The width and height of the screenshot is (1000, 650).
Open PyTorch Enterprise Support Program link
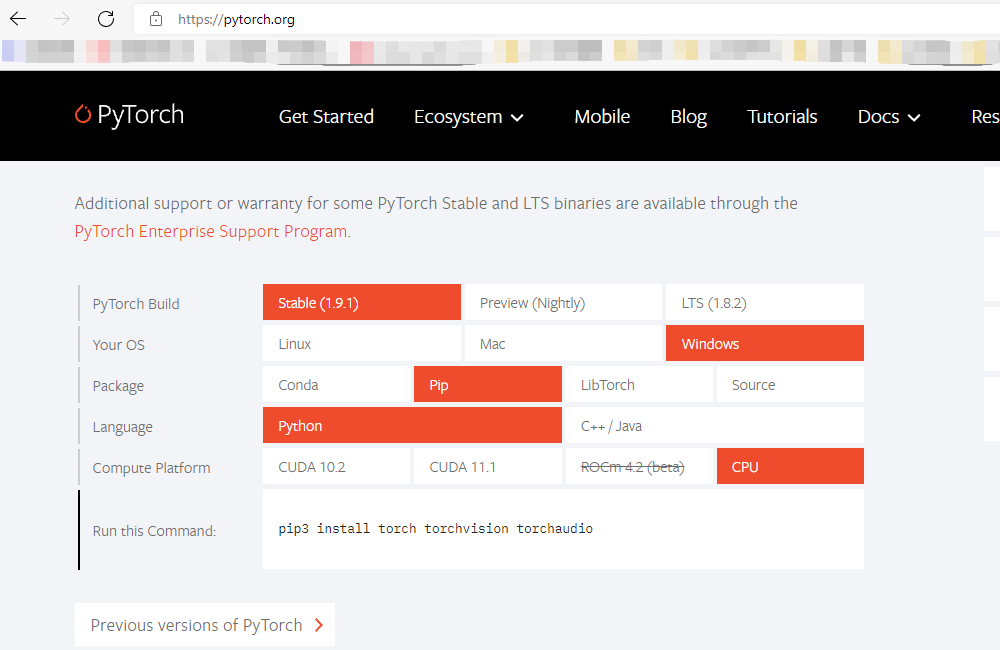point(211,231)
